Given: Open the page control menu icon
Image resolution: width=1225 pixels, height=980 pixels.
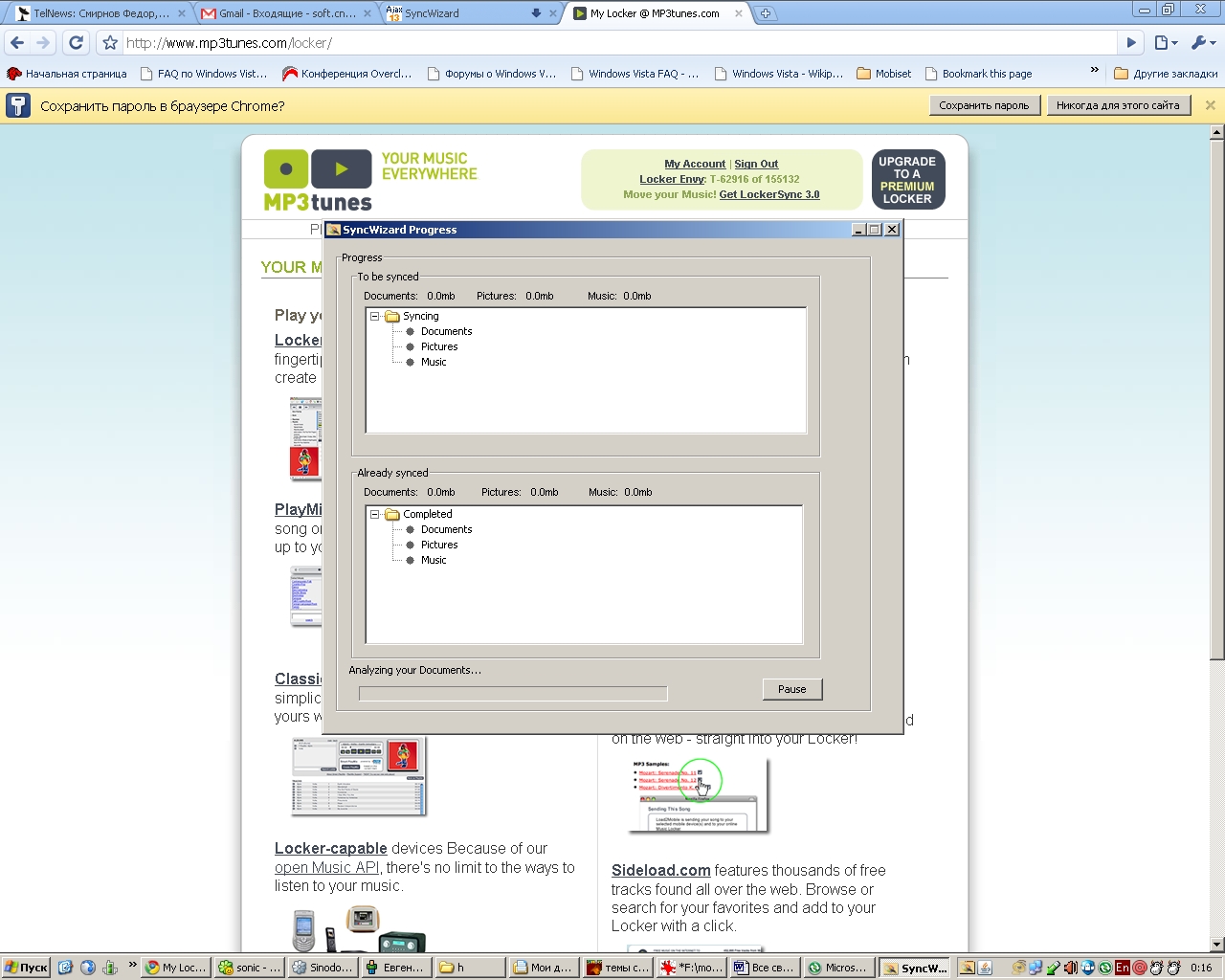Looking at the screenshot, I should [x=1165, y=43].
